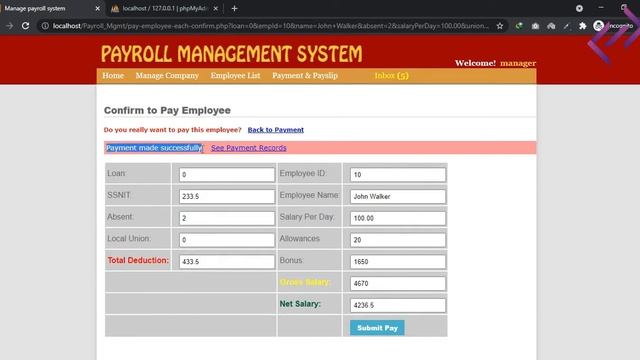Screen dimensions: 640x360
Task: Open See Payment Records link
Action: tap(249, 148)
